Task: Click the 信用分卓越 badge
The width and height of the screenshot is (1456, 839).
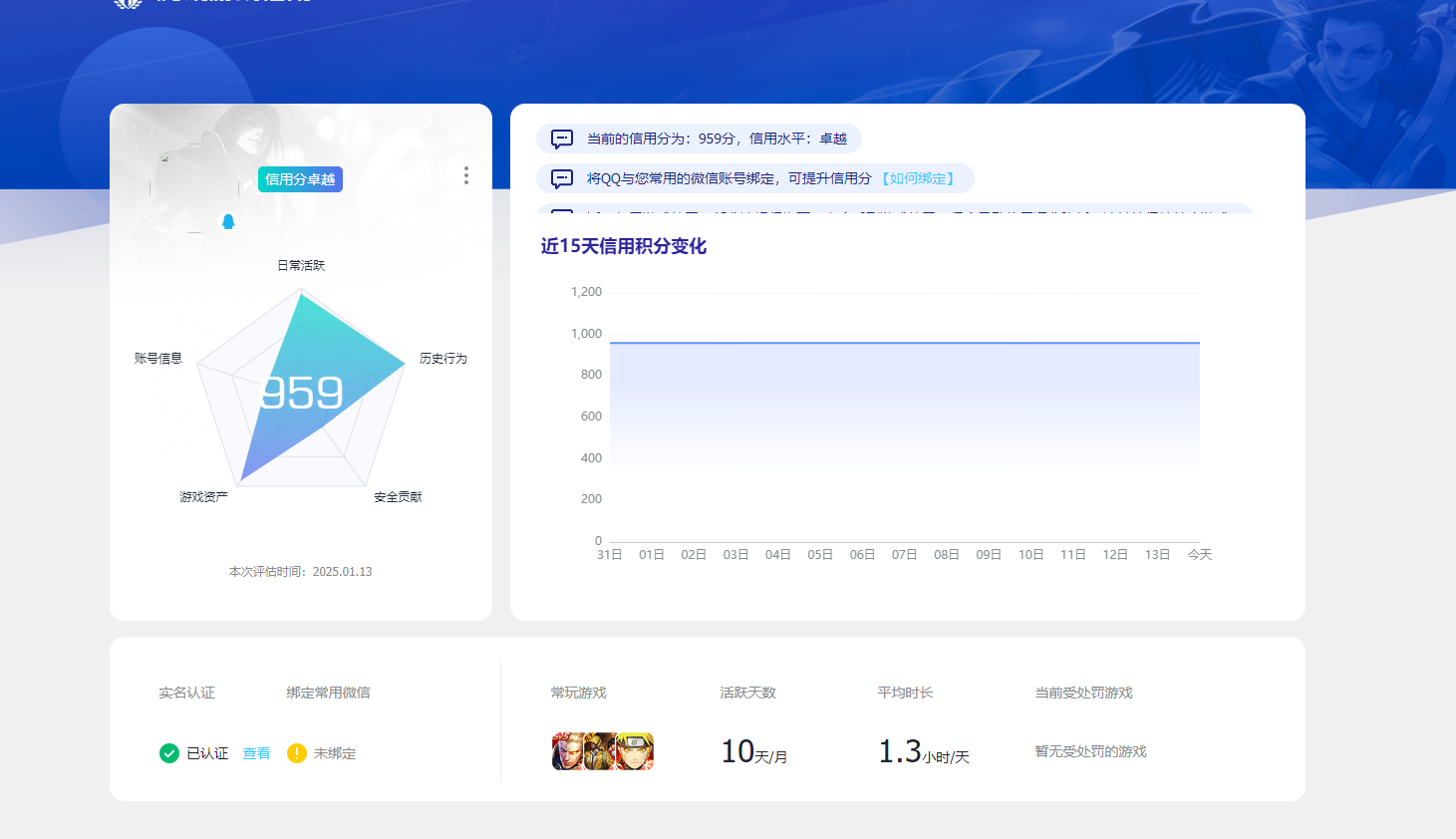Action: [x=300, y=179]
